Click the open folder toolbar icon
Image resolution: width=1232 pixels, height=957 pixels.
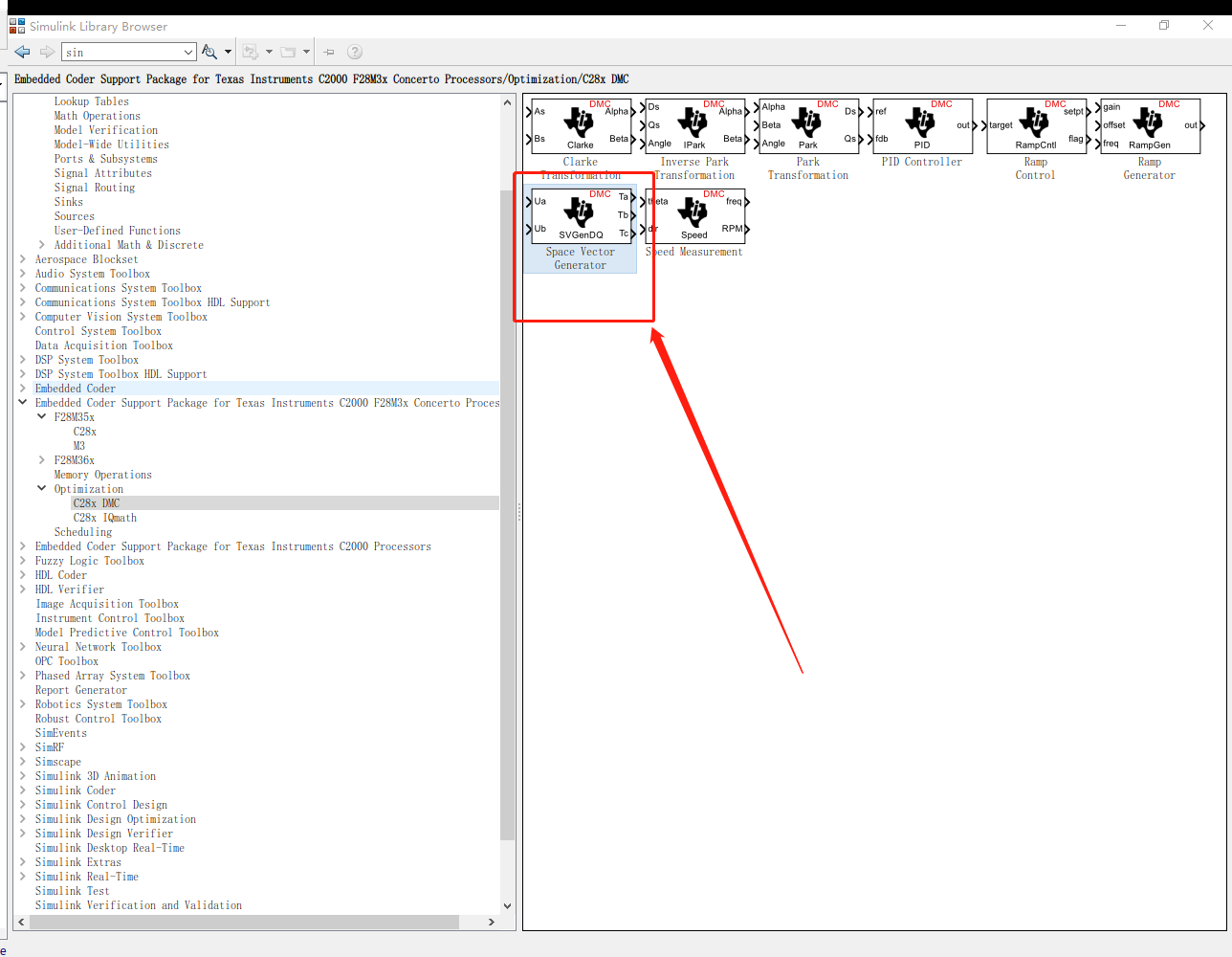[x=288, y=52]
